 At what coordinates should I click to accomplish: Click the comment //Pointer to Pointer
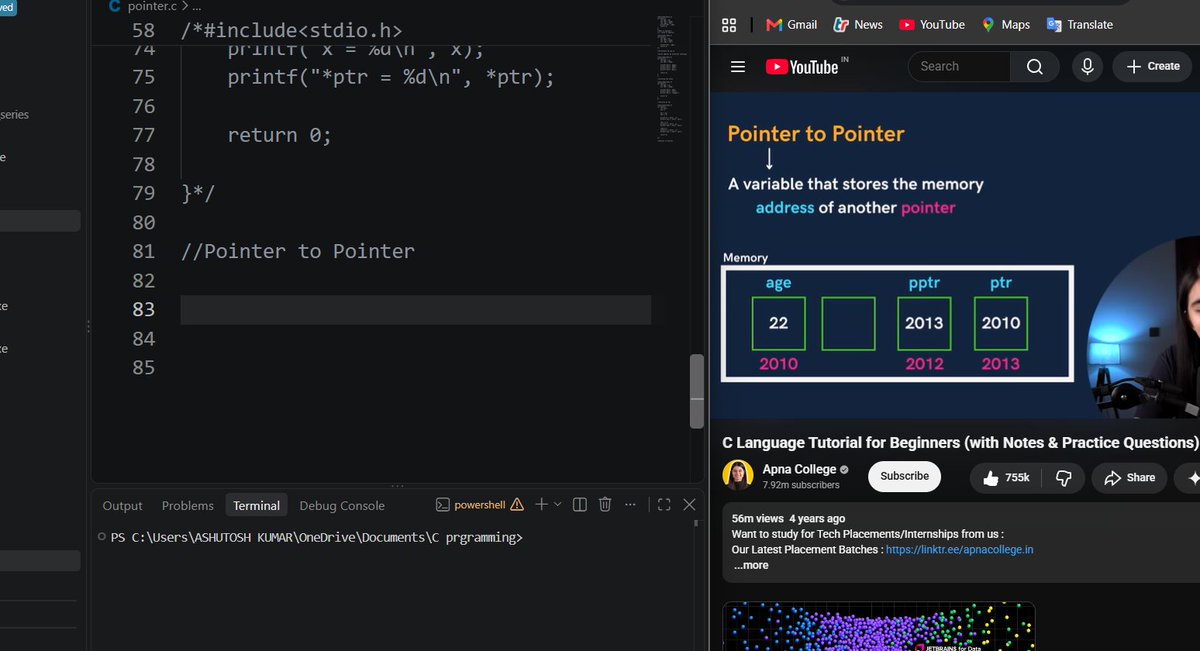[x=298, y=251]
